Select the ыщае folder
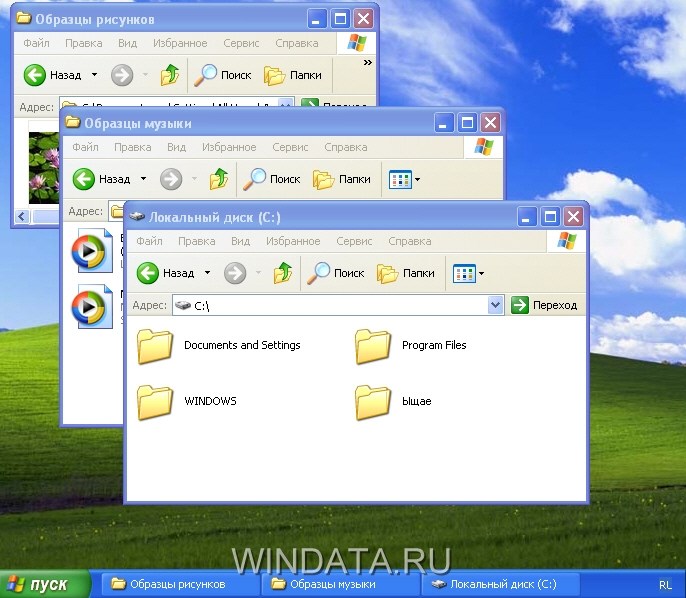The height and width of the screenshot is (598, 686). pos(393,402)
